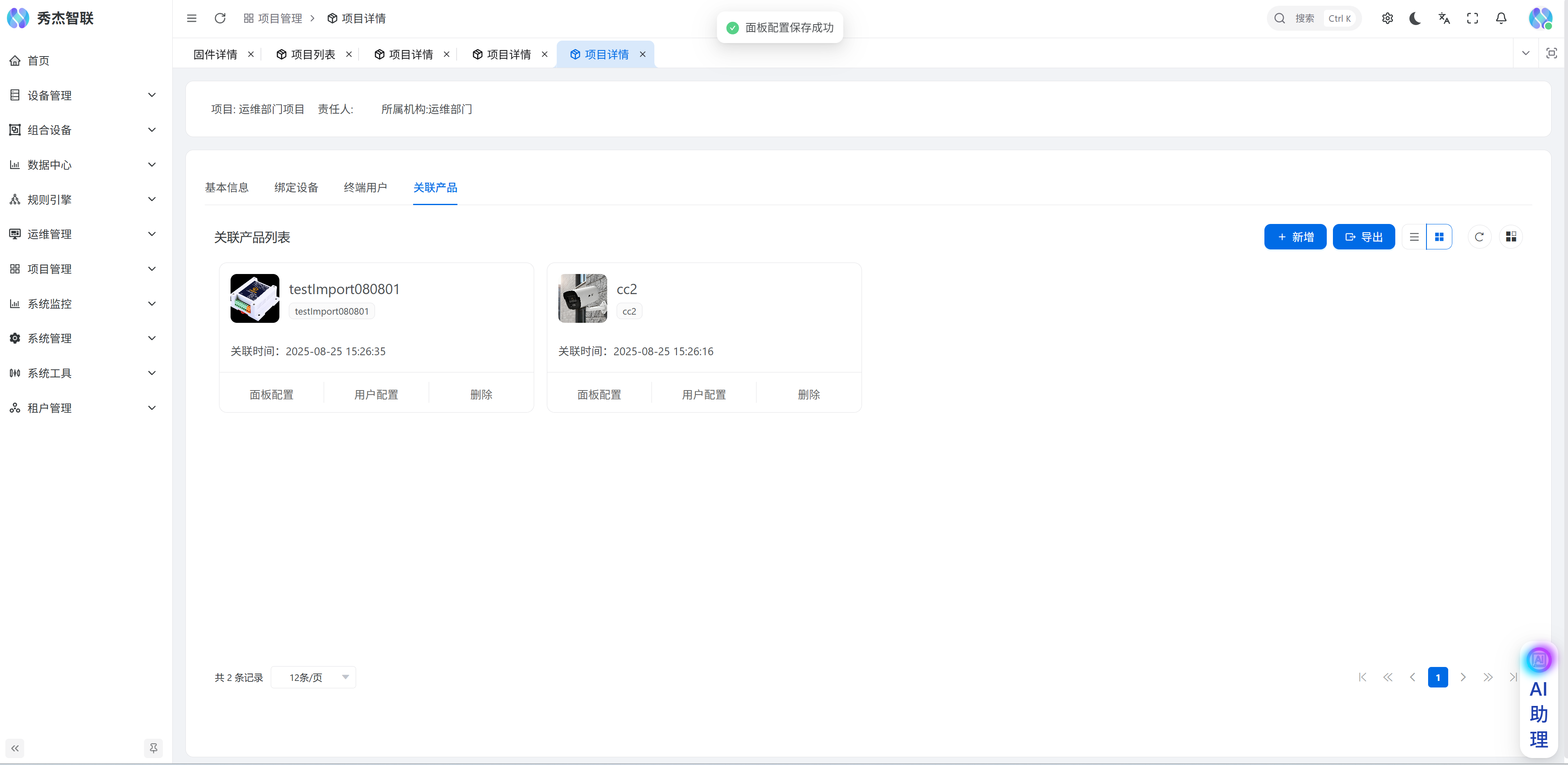Open 面板配置 for the cc2 product
This screenshot has width=1568, height=765.
599,394
